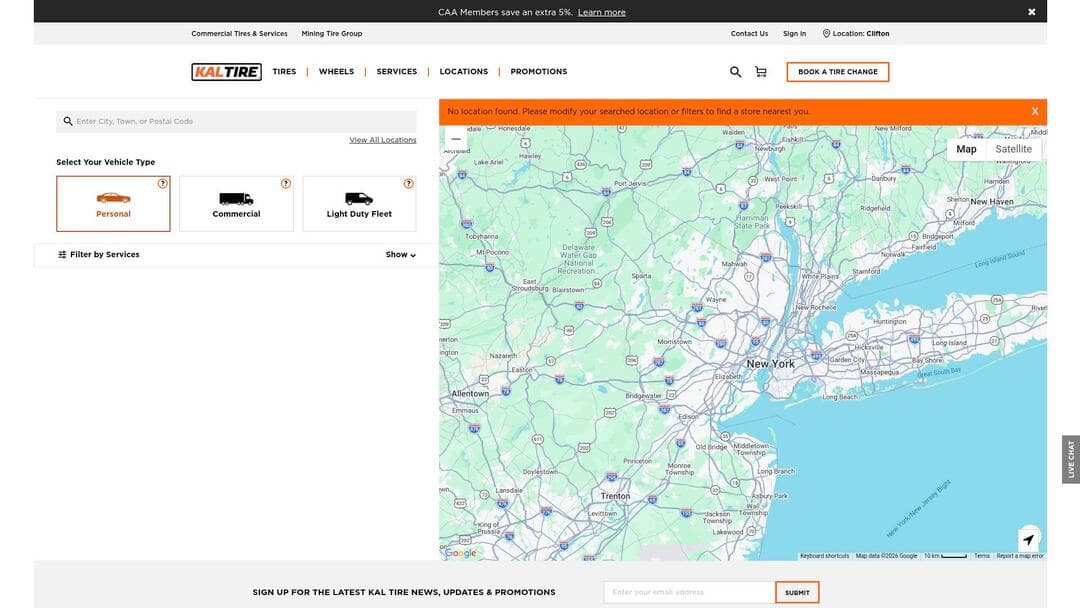Switch the map to Satellite view
The width and height of the screenshot is (1080, 608).
1013,147
